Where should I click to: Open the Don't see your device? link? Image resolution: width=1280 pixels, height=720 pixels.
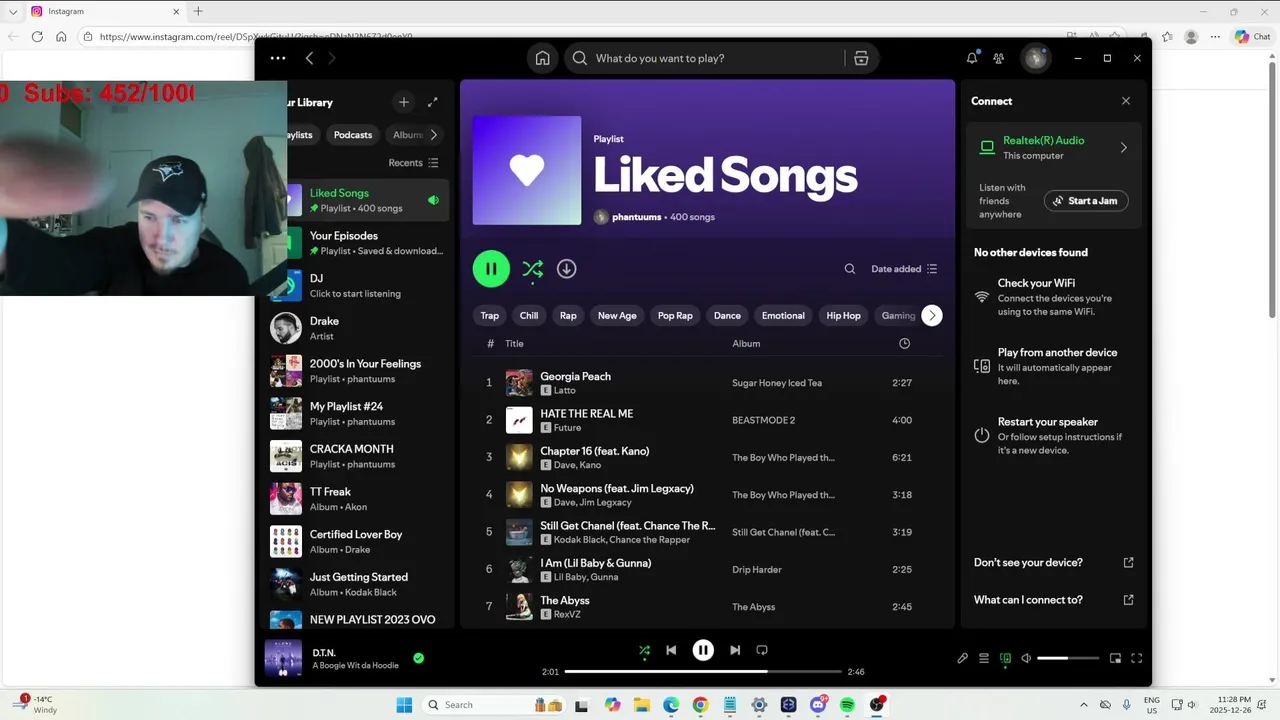(x=1053, y=563)
